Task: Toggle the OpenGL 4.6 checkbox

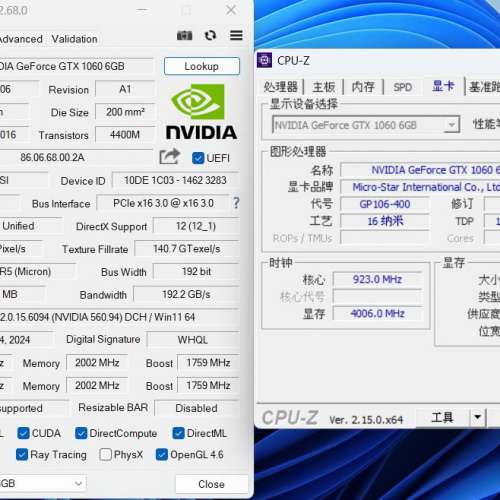Action: (162, 455)
